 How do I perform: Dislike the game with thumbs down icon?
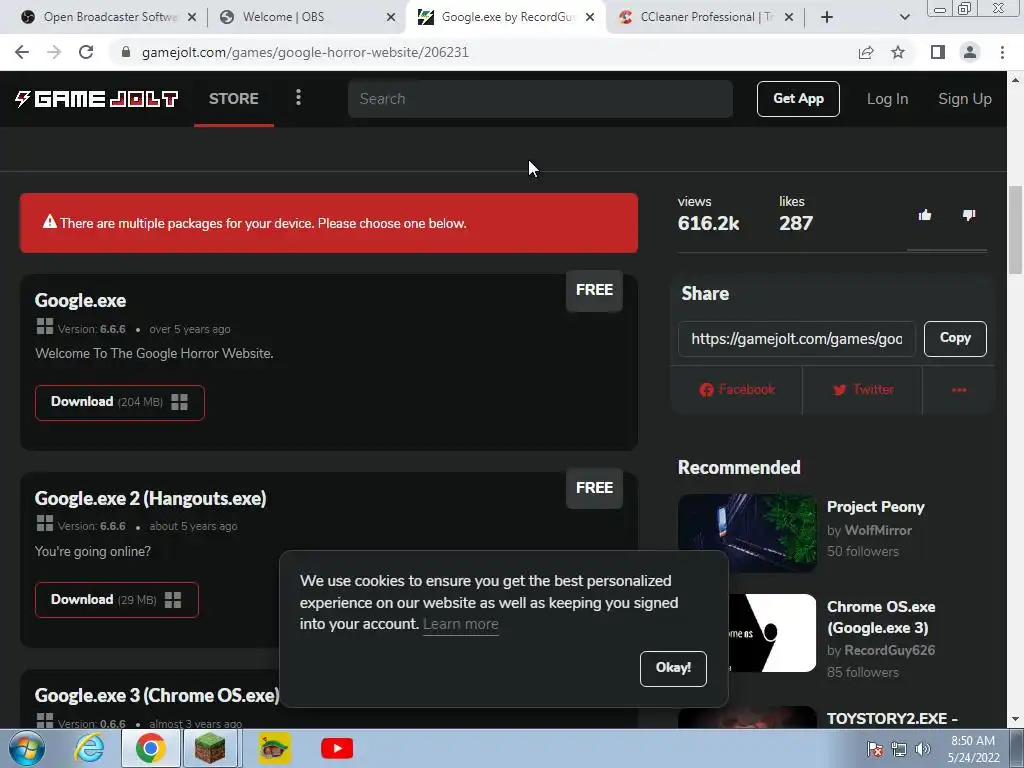pos(969,215)
